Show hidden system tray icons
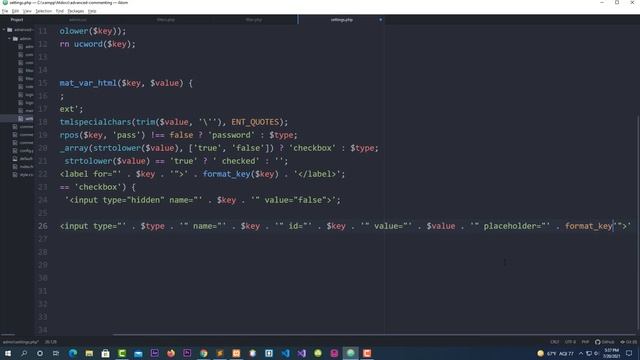The width and height of the screenshot is (640, 360). tap(581, 353)
